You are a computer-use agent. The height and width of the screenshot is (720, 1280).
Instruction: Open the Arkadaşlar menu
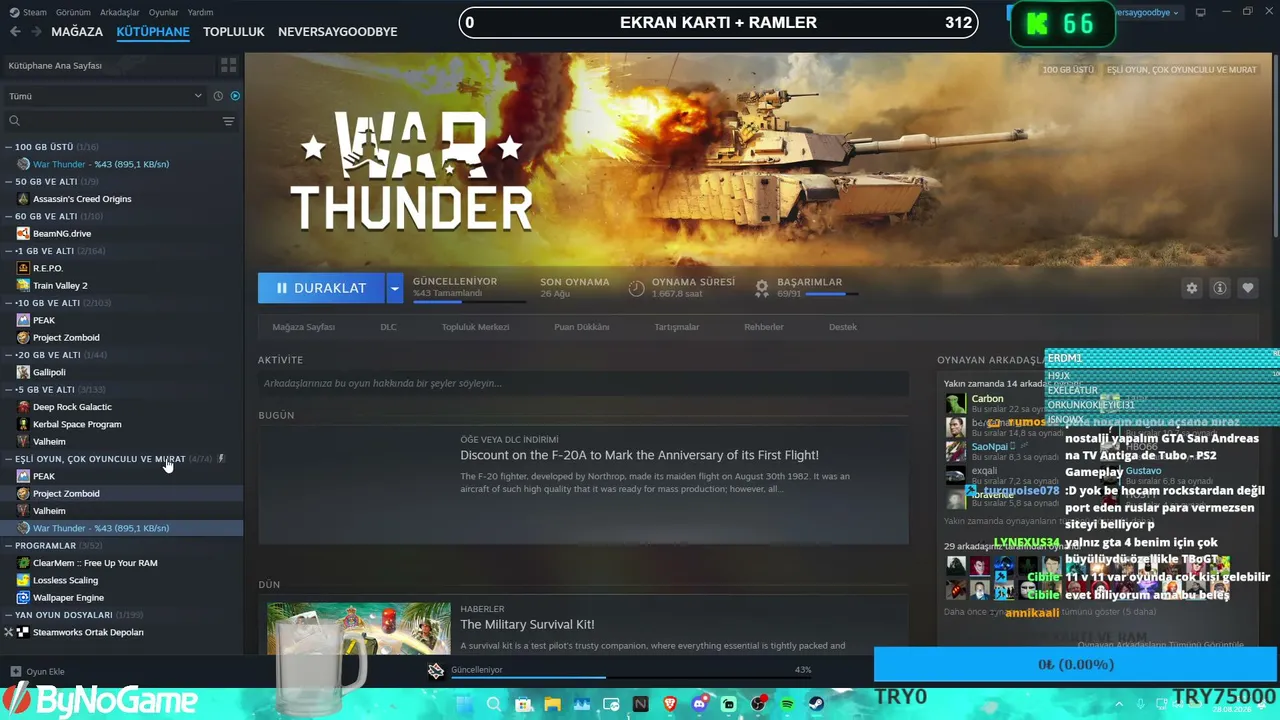(120, 12)
